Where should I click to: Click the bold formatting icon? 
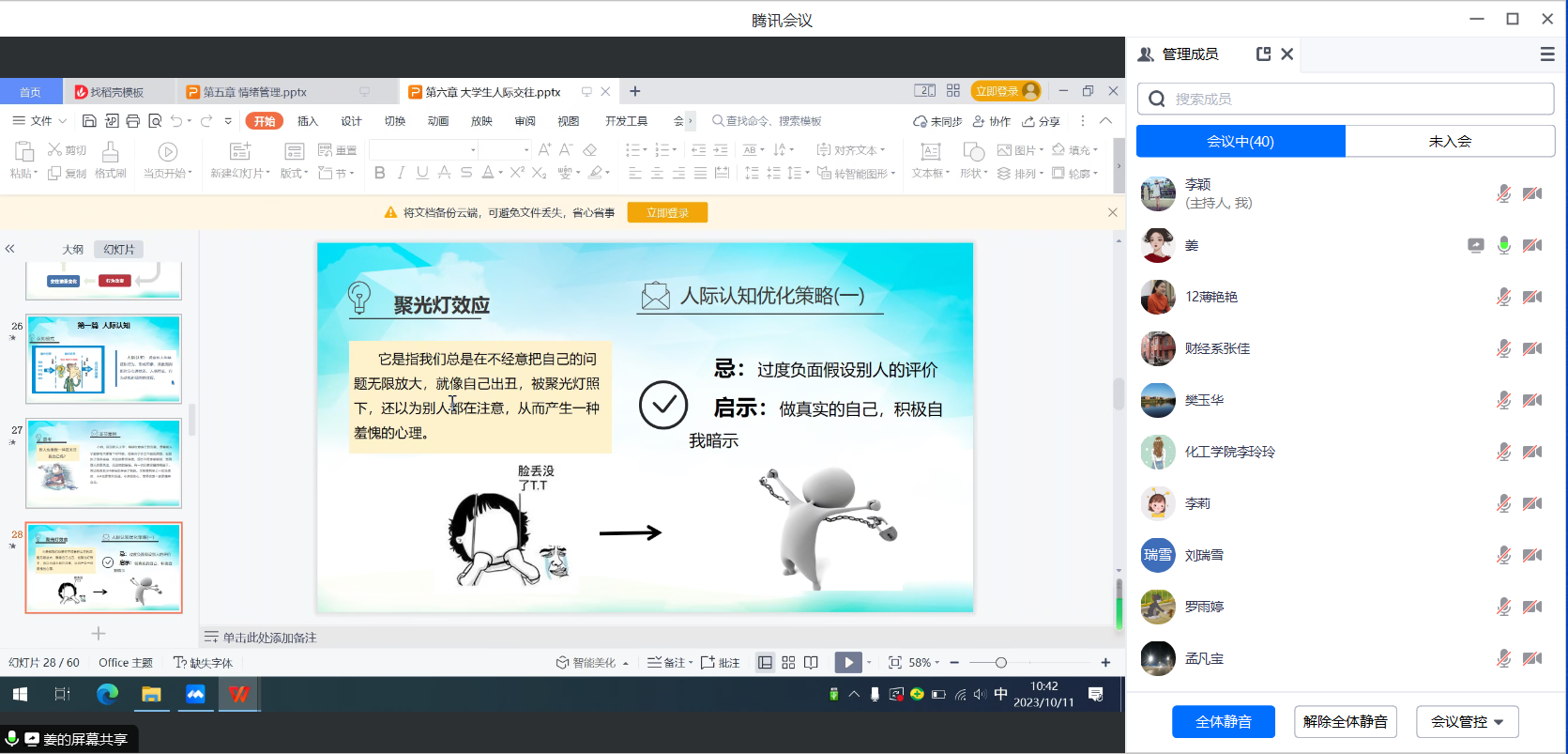379,173
